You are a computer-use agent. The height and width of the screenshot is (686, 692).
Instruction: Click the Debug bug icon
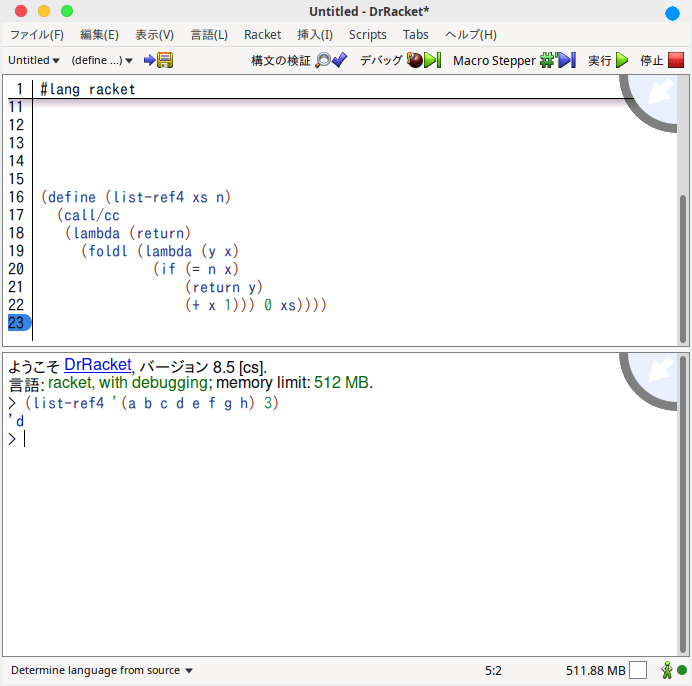click(414, 60)
